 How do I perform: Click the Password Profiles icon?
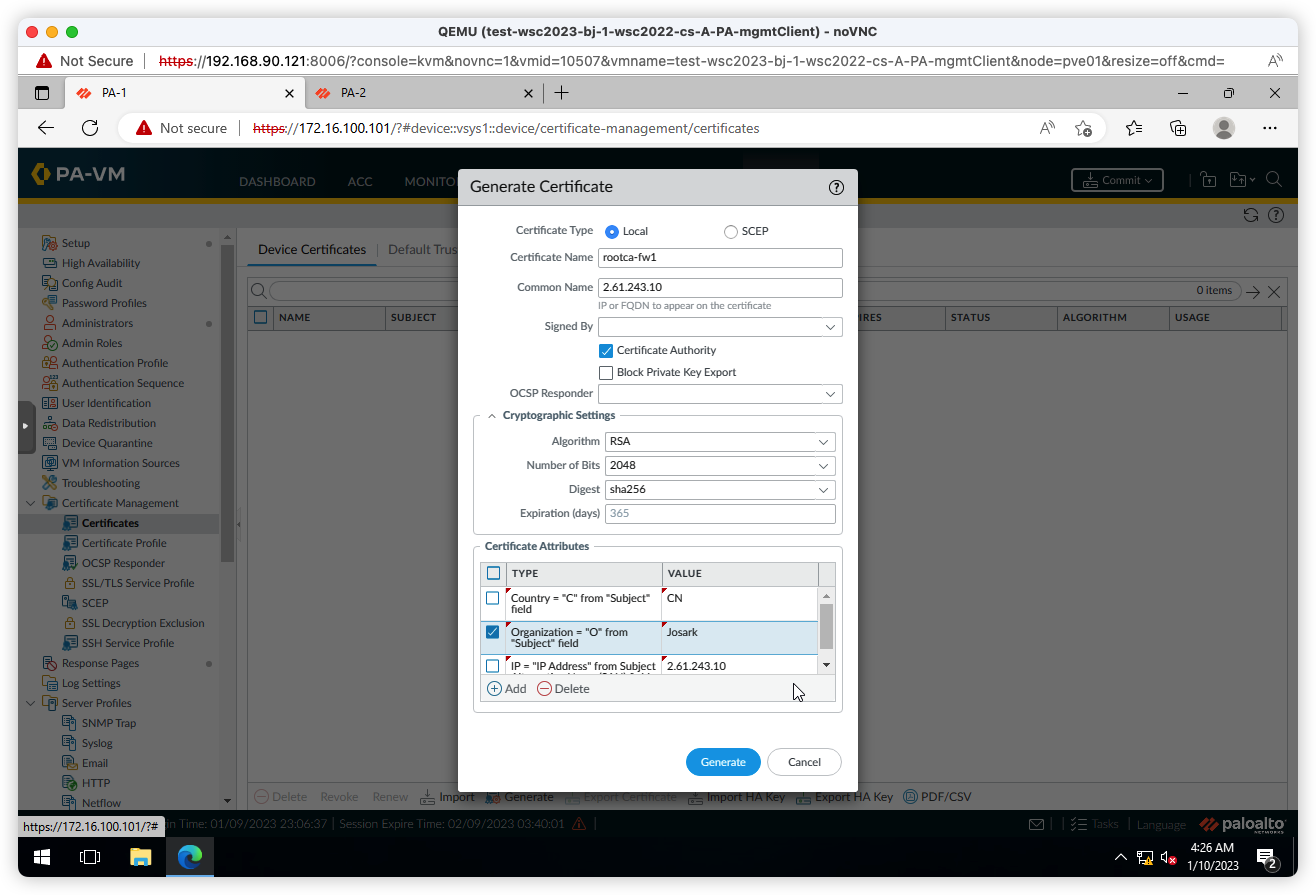click(x=50, y=303)
